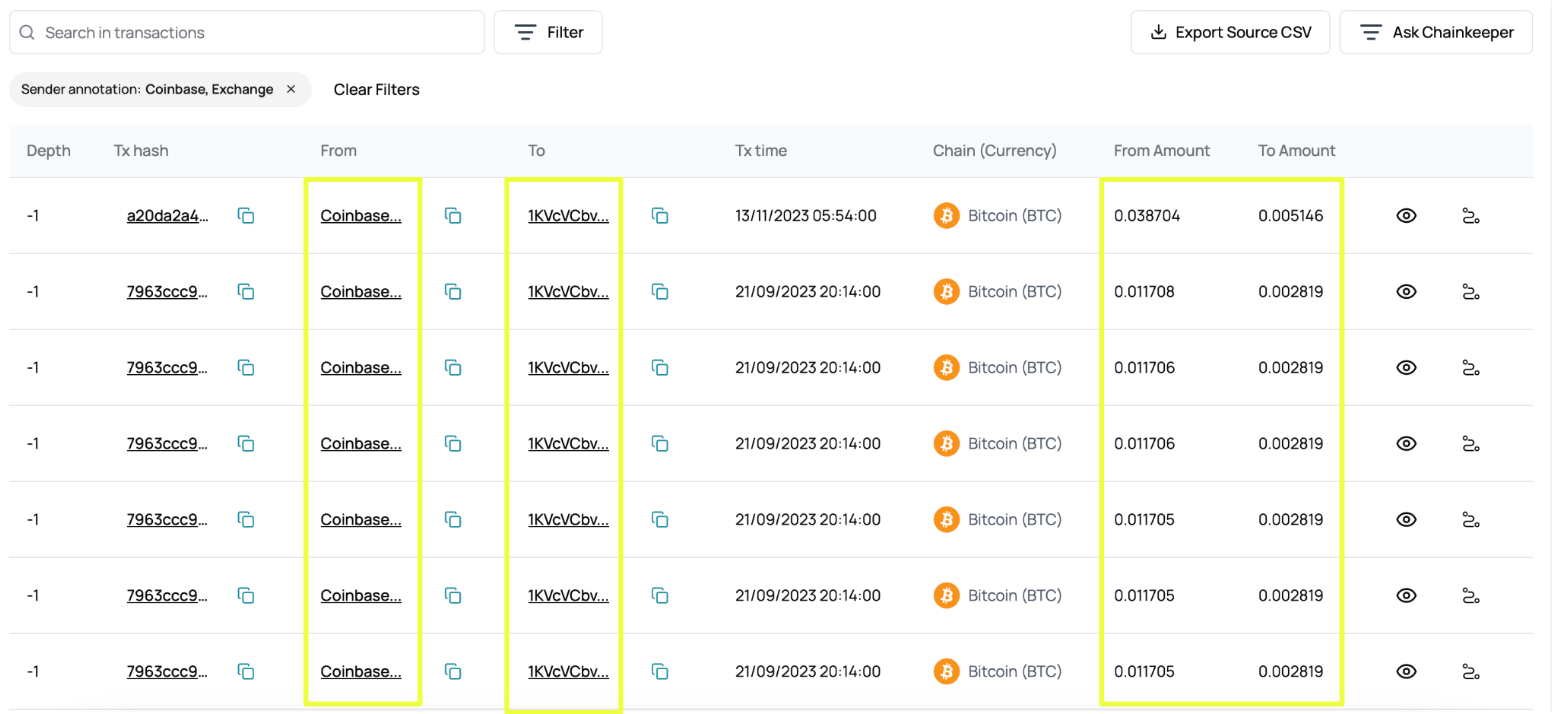Export Source CSV file
Image resolution: width=1554 pixels, height=714 pixels.
coord(1229,32)
